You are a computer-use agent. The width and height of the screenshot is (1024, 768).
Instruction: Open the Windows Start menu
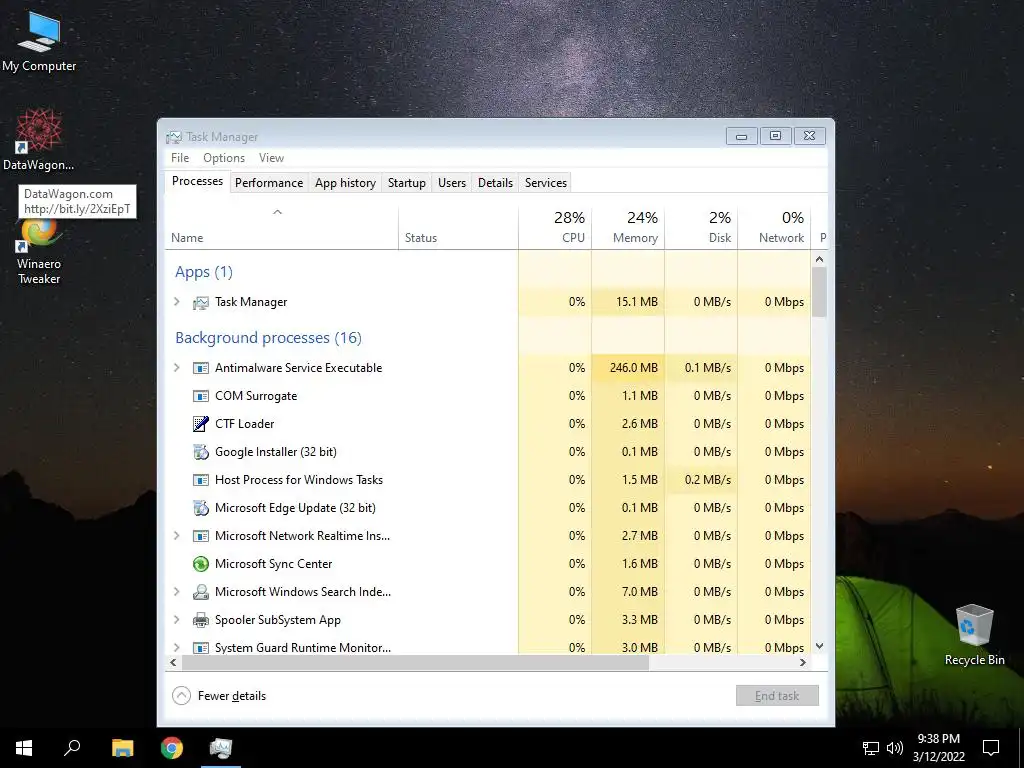[24, 748]
